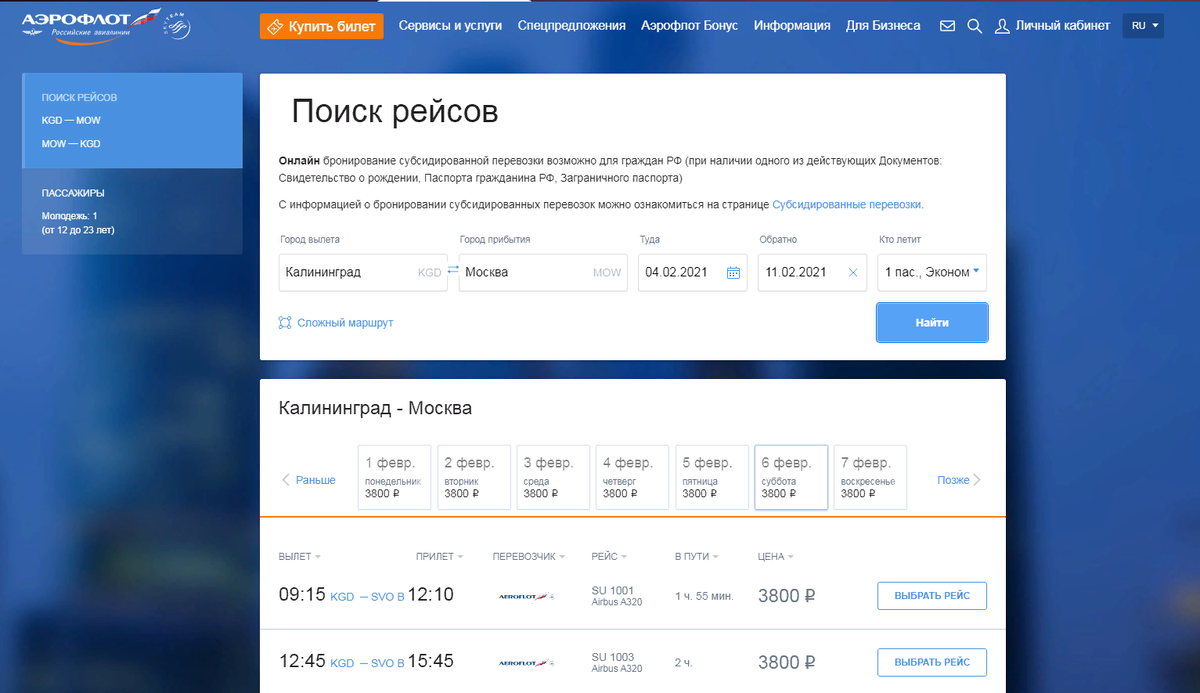
Task: Open calendar icon in Туда date field
Action: (x=733, y=272)
